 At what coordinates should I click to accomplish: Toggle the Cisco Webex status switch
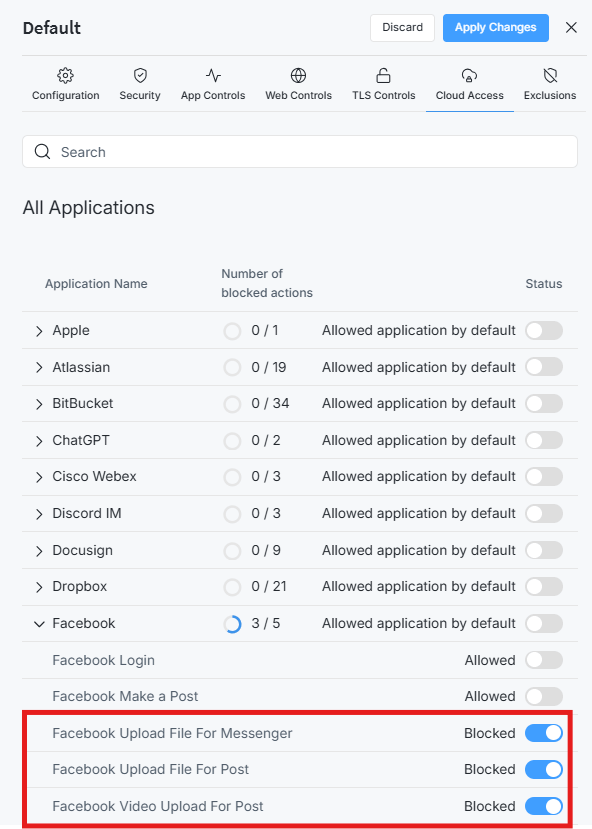[544, 476]
